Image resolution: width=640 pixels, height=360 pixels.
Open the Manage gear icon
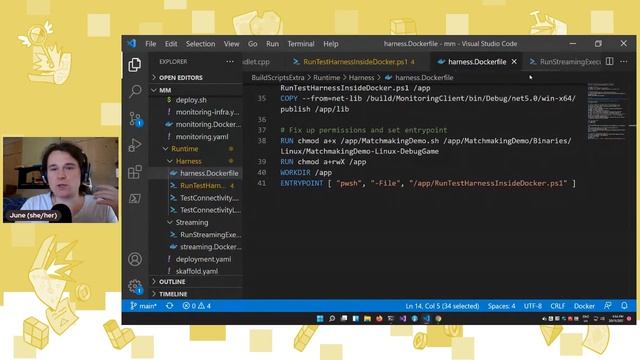coord(135,286)
